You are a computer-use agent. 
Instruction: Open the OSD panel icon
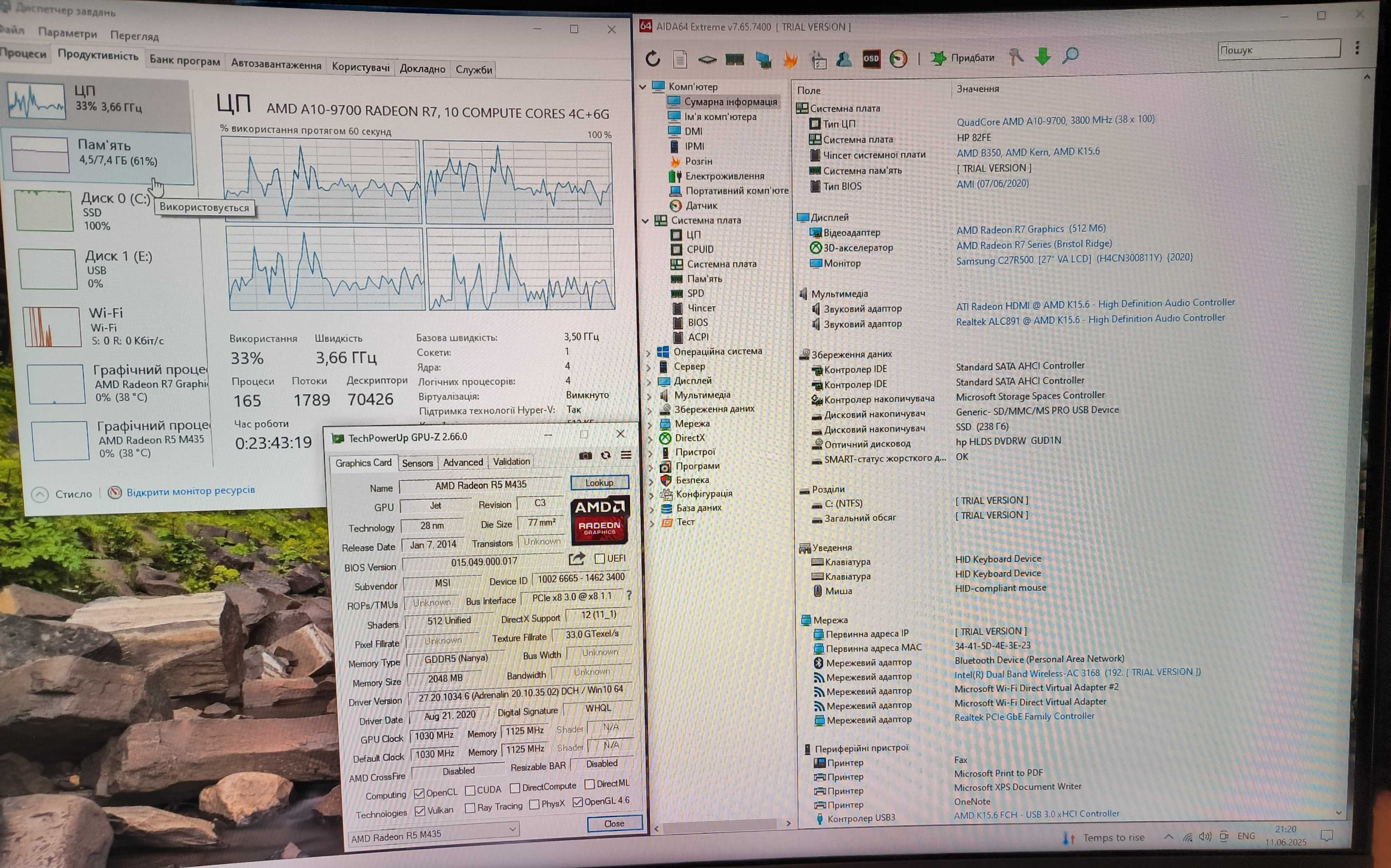871,58
